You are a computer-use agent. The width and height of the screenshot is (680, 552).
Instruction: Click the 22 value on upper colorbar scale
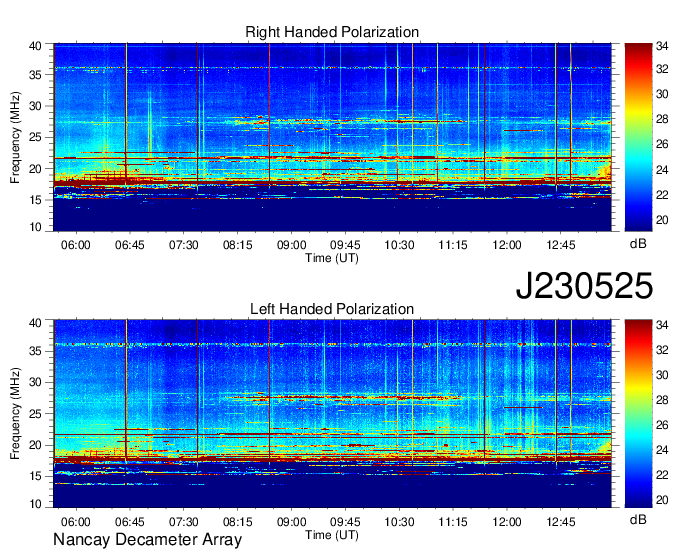(x=662, y=195)
